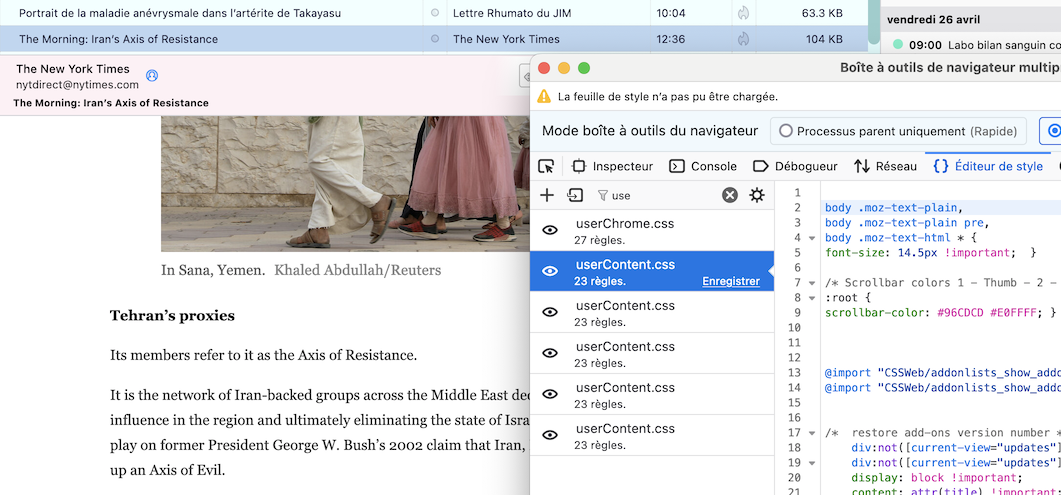Collapse the comment block at line 17
1061x495 pixels.
pyautogui.click(x=812, y=433)
